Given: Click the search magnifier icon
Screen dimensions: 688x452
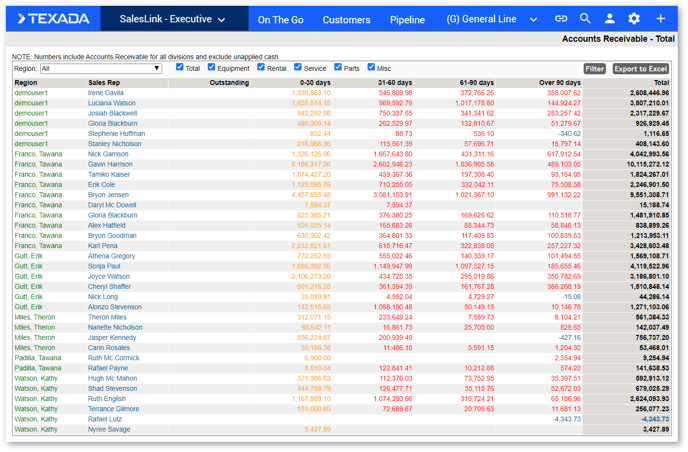Looking at the screenshot, I should [585, 19].
